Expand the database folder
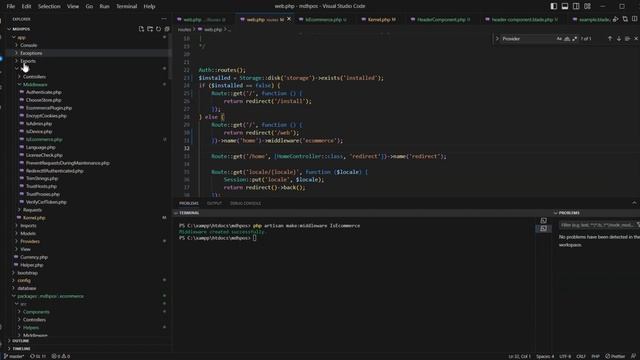The height and width of the screenshot is (360, 640). pos(27,288)
